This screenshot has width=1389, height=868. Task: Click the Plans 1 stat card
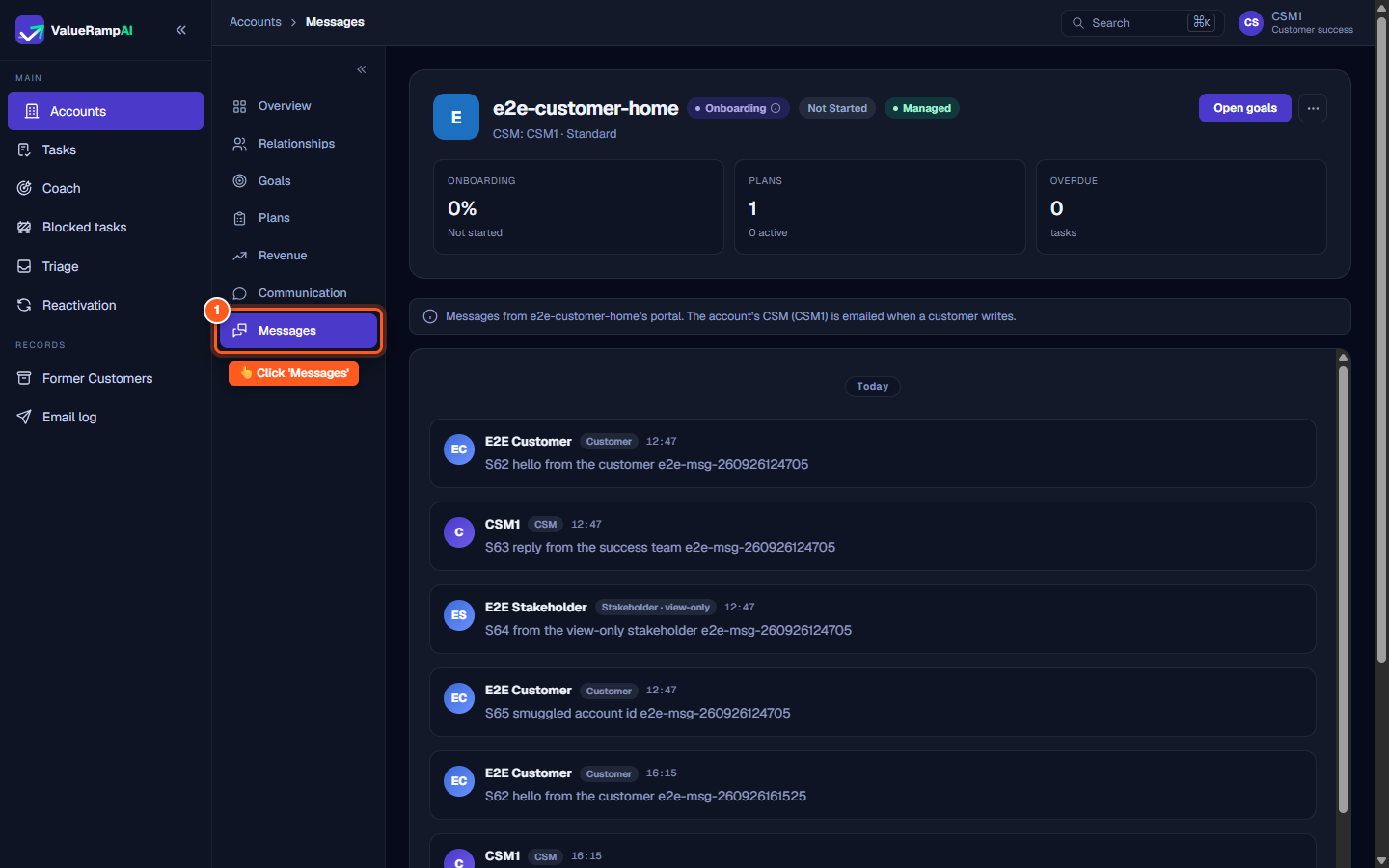pos(880,206)
